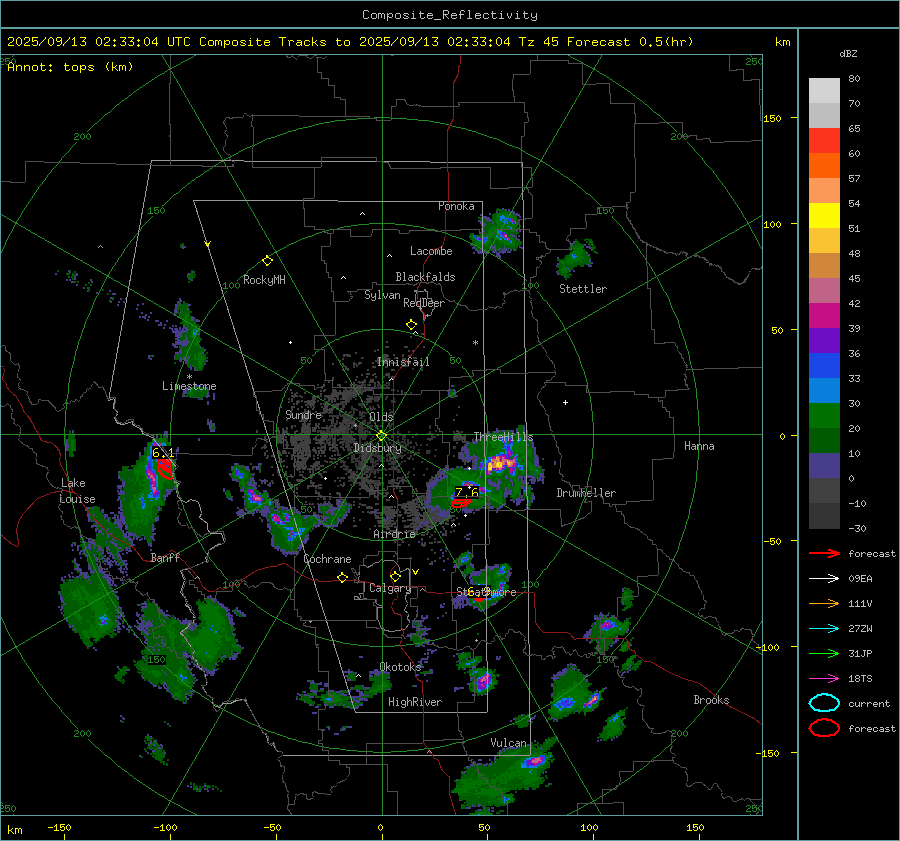Click the Okotoks city label
This screenshot has height=841, width=900.
click(x=400, y=666)
